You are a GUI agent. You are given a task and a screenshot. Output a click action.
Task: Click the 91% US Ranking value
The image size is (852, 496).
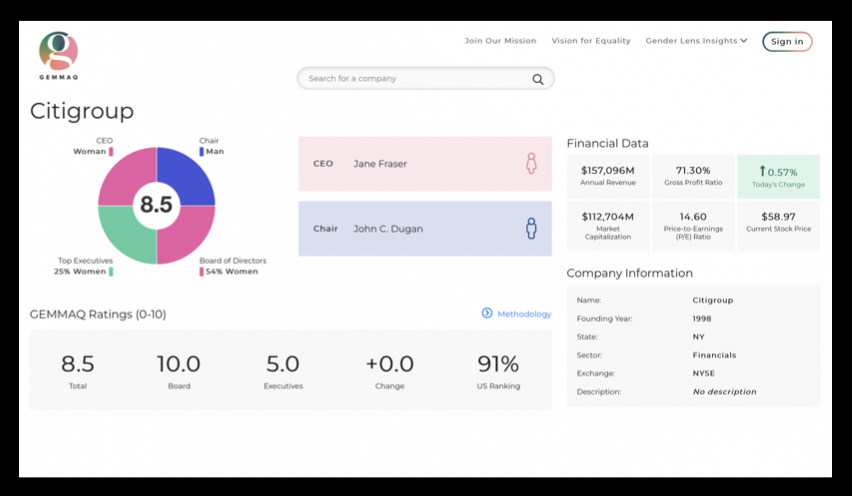click(498, 364)
